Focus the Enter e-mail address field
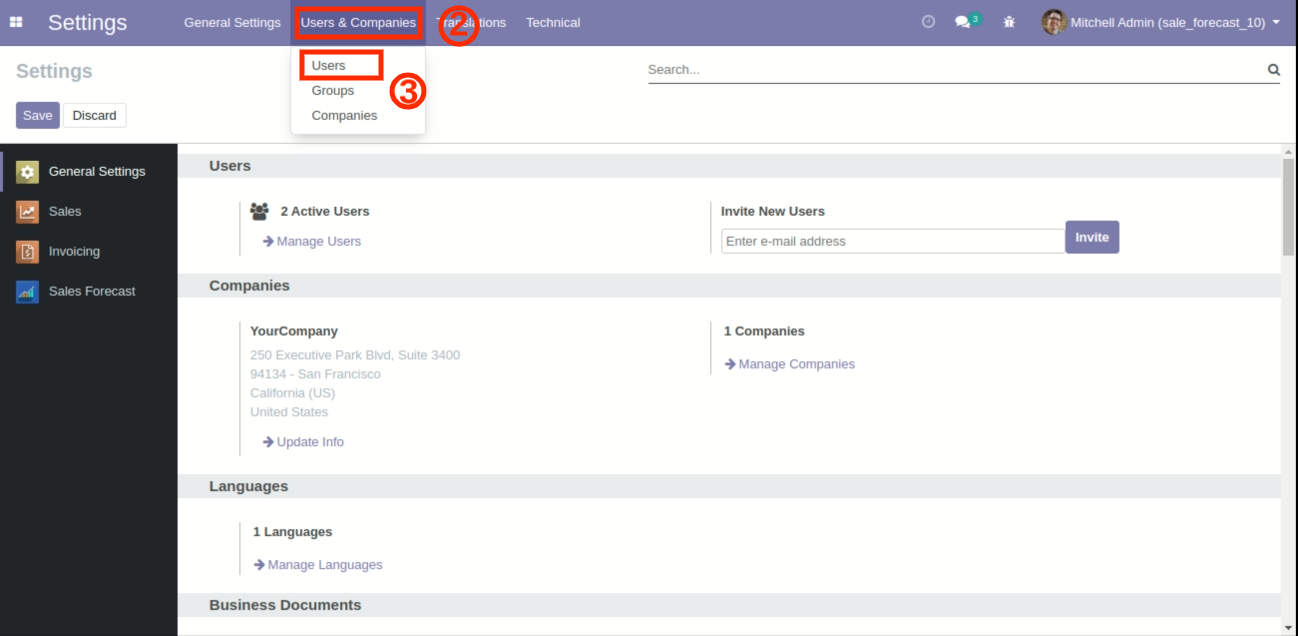Image resolution: width=1298 pixels, height=636 pixels. pyautogui.click(x=893, y=241)
